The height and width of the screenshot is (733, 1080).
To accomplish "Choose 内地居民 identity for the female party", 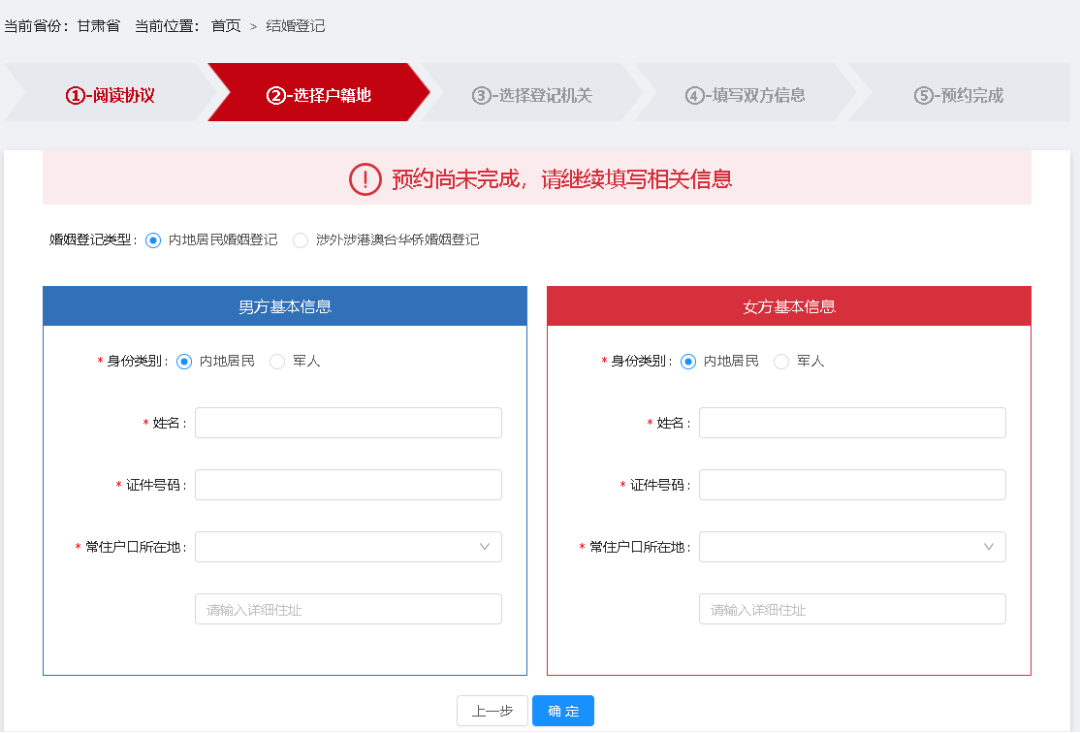I will 688,362.
